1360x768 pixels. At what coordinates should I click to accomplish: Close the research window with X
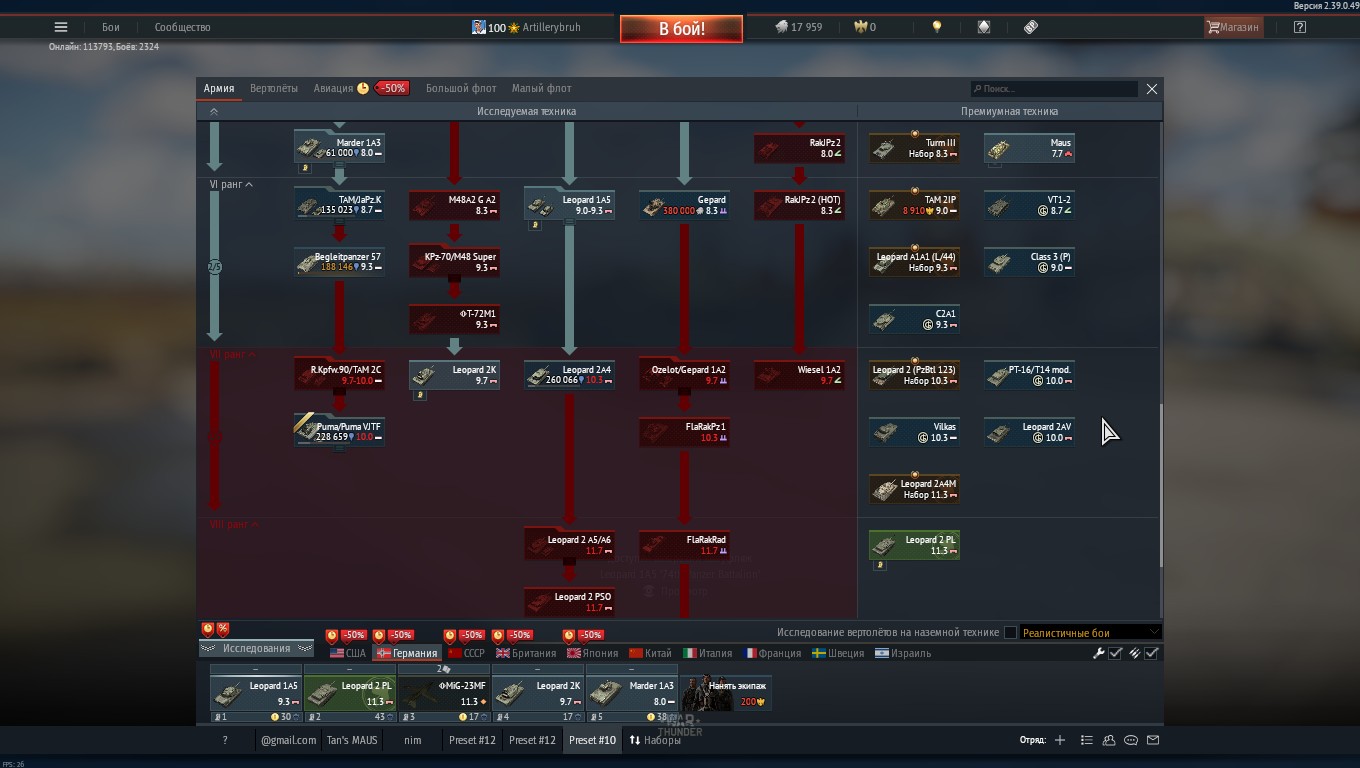tap(1152, 89)
